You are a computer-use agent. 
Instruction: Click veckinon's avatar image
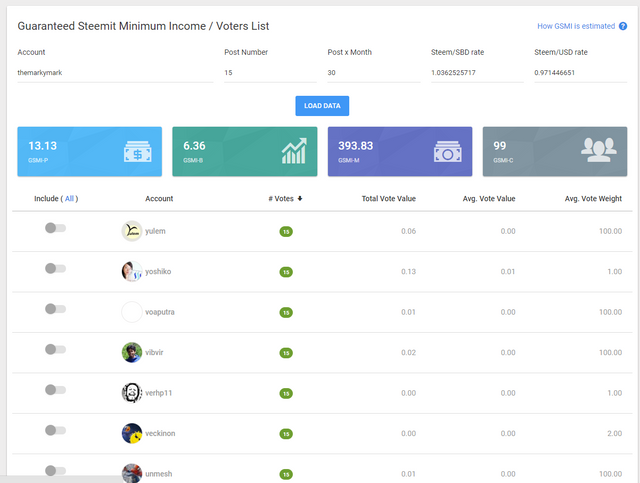click(x=132, y=433)
